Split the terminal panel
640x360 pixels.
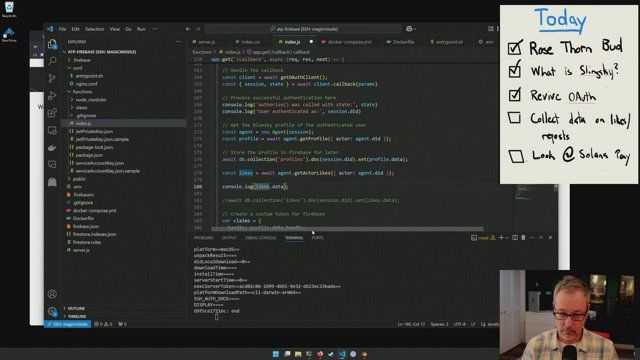tap(515, 238)
